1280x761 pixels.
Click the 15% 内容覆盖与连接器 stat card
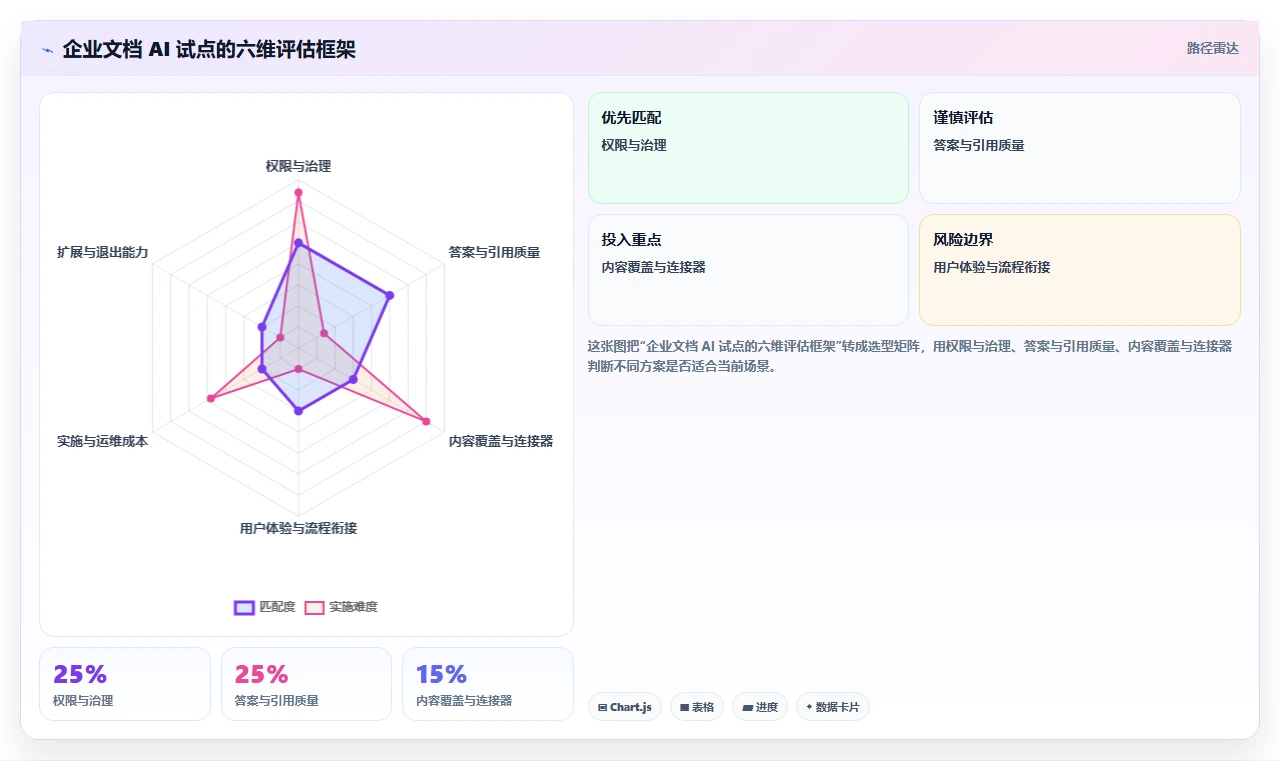[488, 684]
